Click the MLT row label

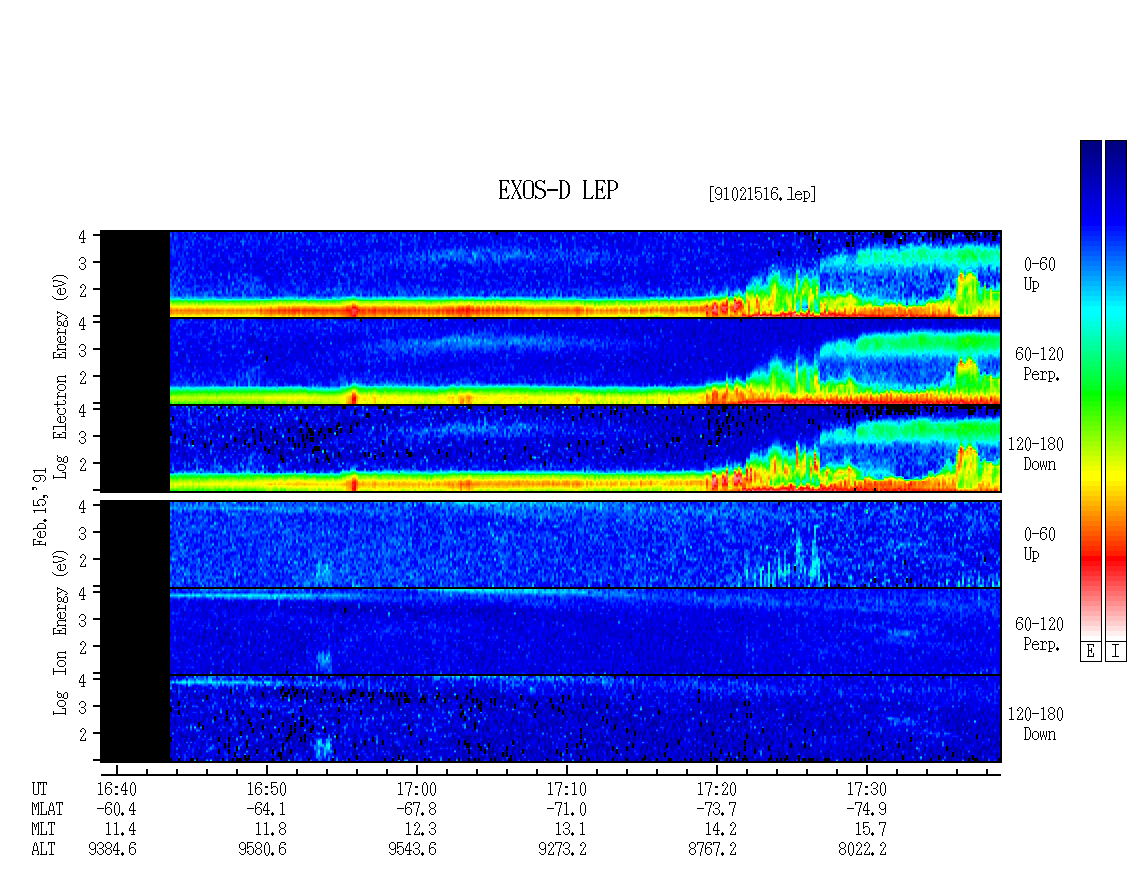43,830
